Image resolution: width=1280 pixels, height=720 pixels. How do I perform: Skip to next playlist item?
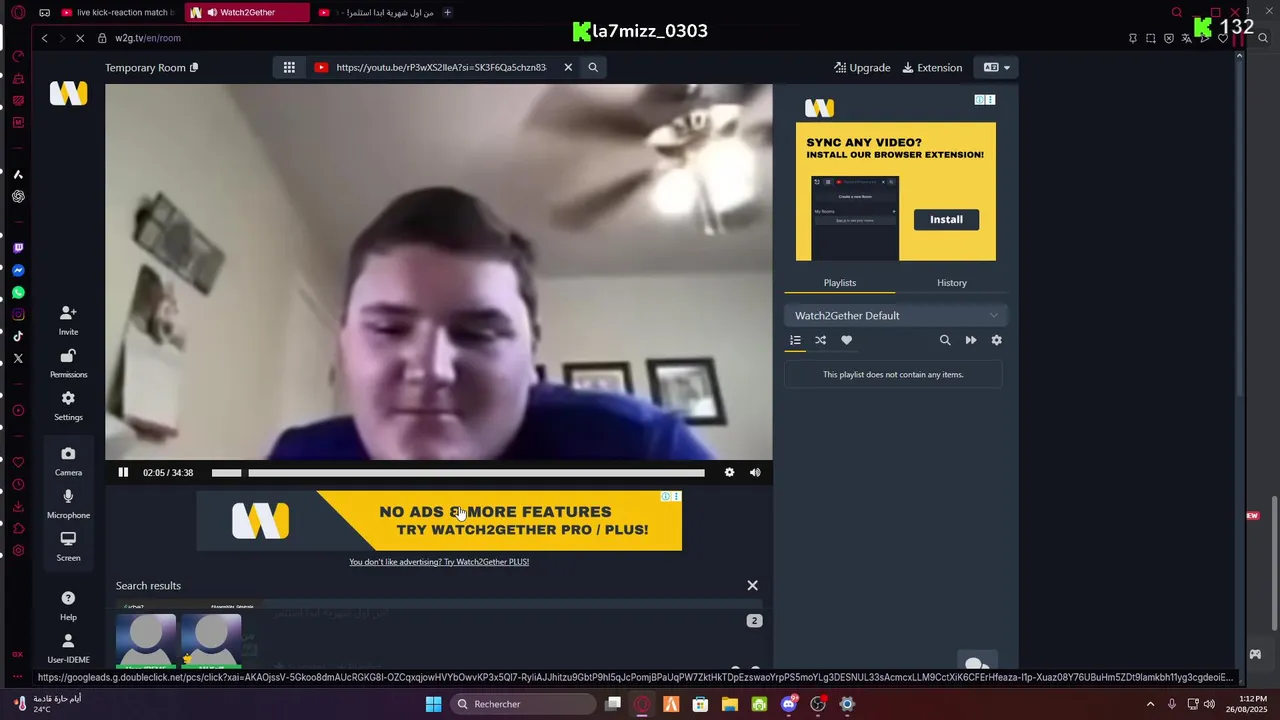pyautogui.click(x=971, y=340)
